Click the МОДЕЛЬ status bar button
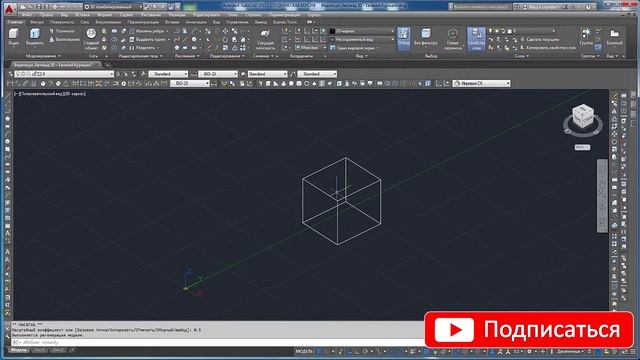This screenshot has width=640, height=360. [x=304, y=351]
